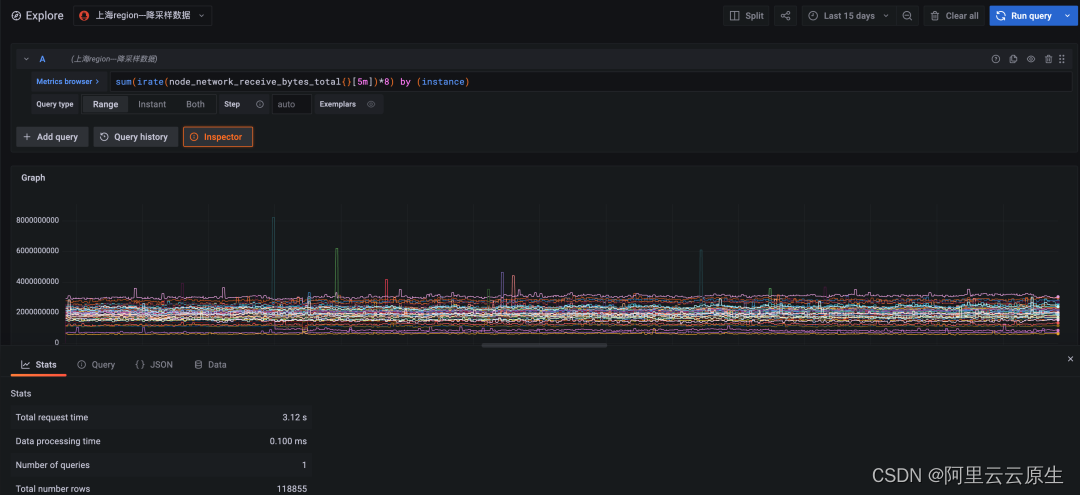The image size is (1080, 495).
Task: Show query help for row A
Action: (x=995, y=59)
